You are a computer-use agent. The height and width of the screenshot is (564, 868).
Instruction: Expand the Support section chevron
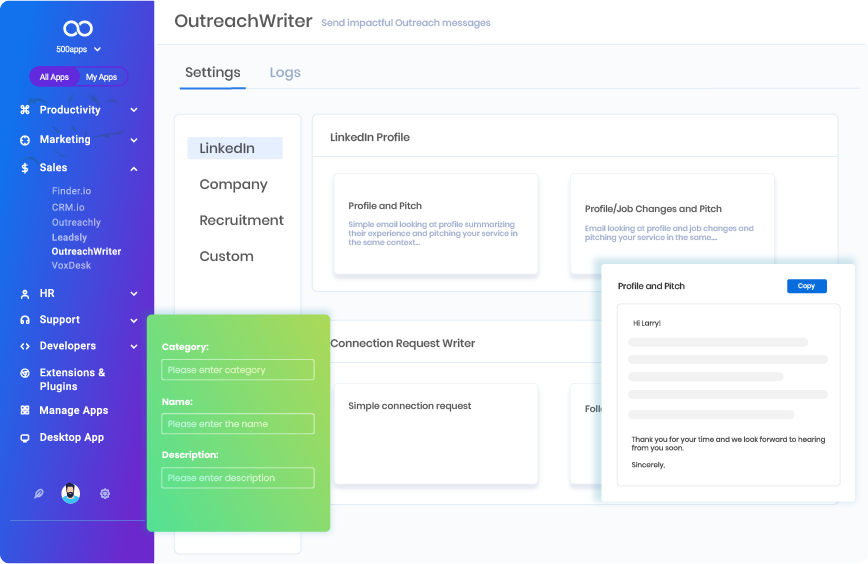tap(134, 320)
